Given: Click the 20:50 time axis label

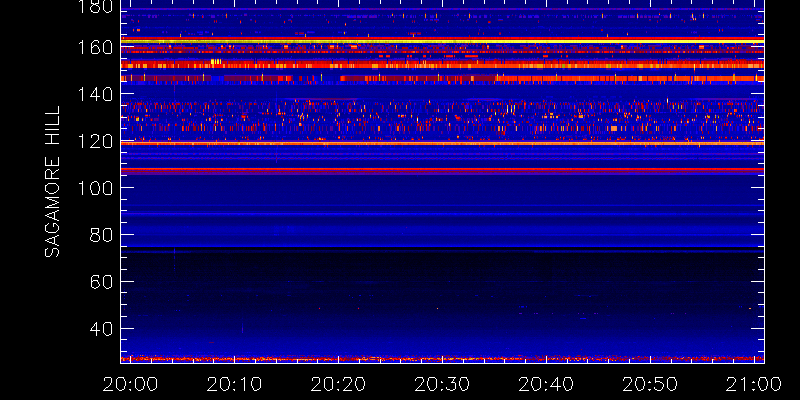Looking at the screenshot, I should [x=650, y=385].
